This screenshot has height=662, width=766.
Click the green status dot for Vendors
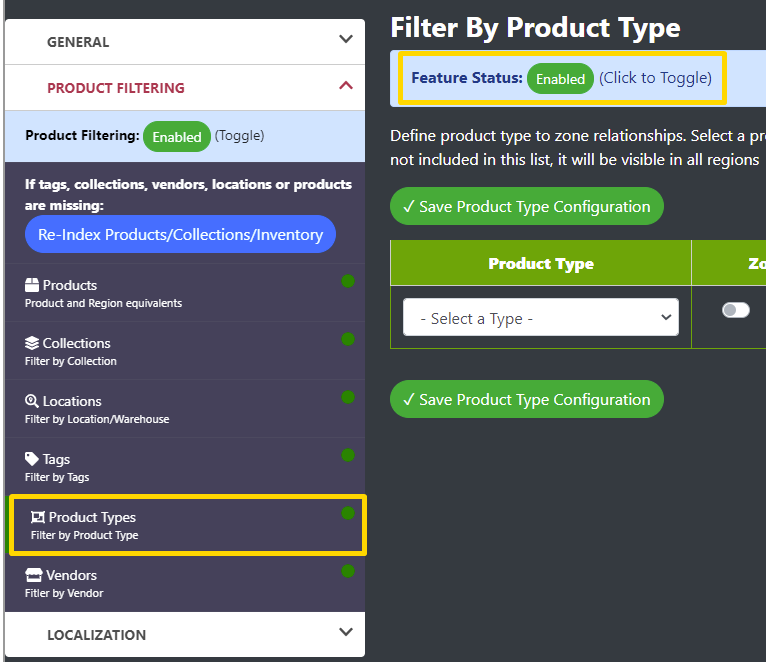click(348, 571)
